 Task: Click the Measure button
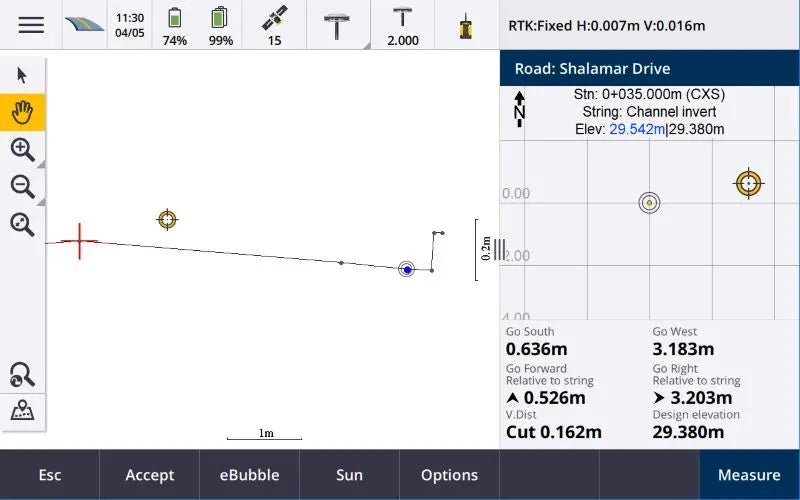pos(749,475)
